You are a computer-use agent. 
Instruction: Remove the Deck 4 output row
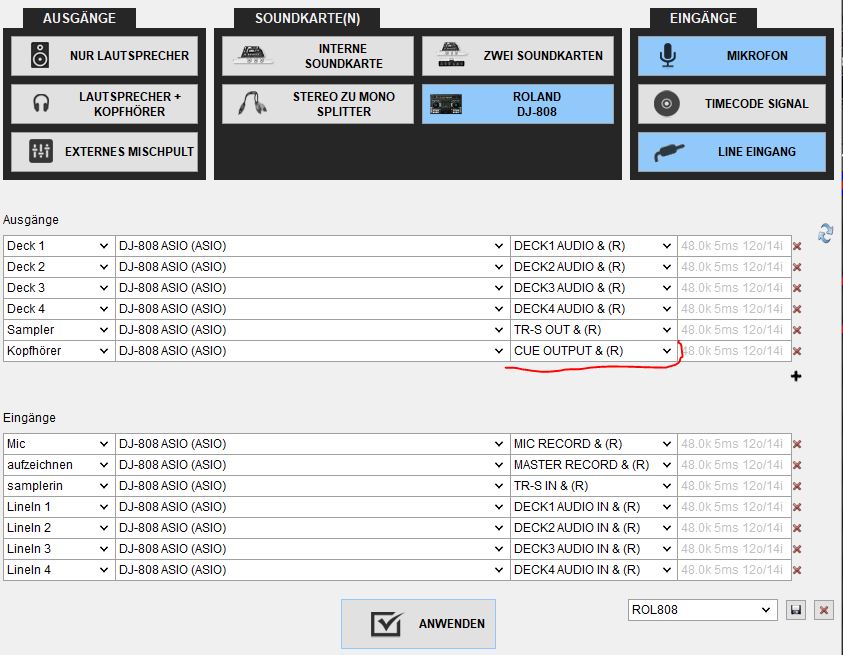pyautogui.click(x=797, y=309)
